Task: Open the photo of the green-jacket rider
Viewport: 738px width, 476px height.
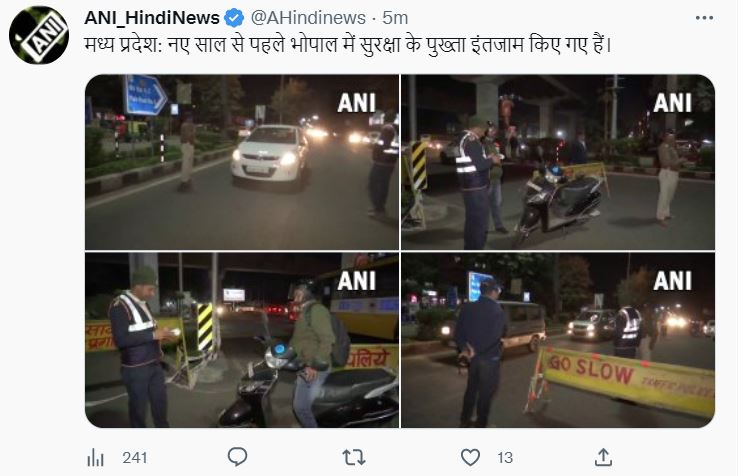Action: pyautogui.click(x=242, y=340)
